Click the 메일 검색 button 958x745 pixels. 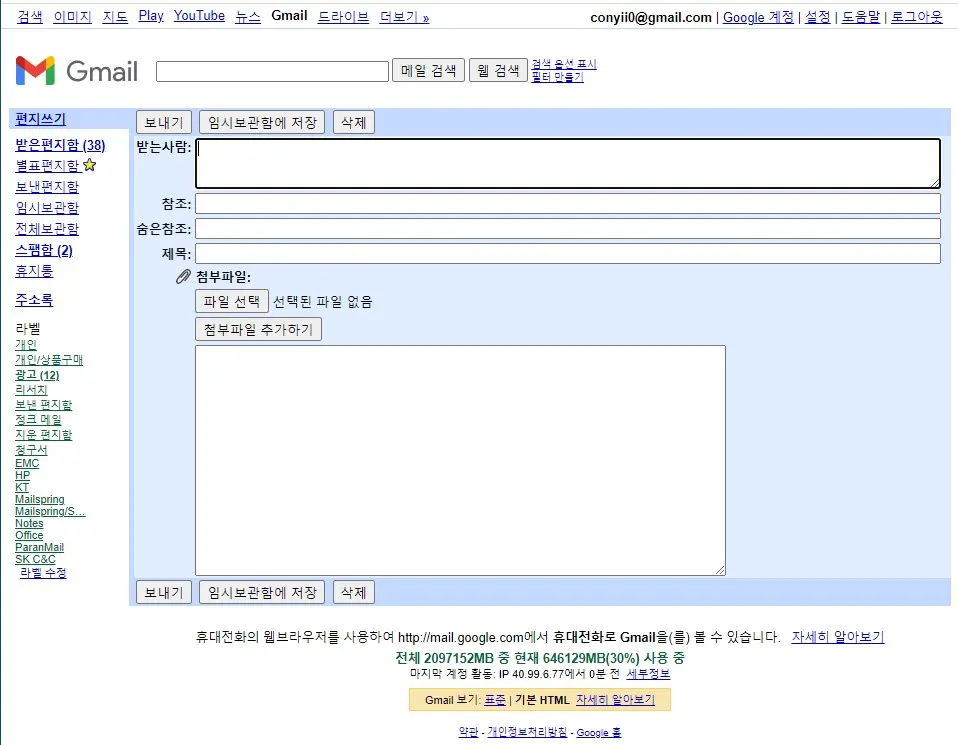coord(428,70)
